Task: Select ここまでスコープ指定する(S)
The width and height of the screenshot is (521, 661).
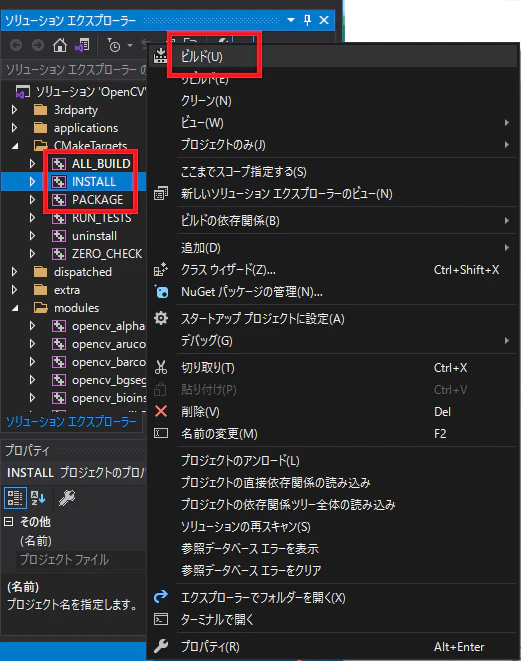Action: point(333,172)
